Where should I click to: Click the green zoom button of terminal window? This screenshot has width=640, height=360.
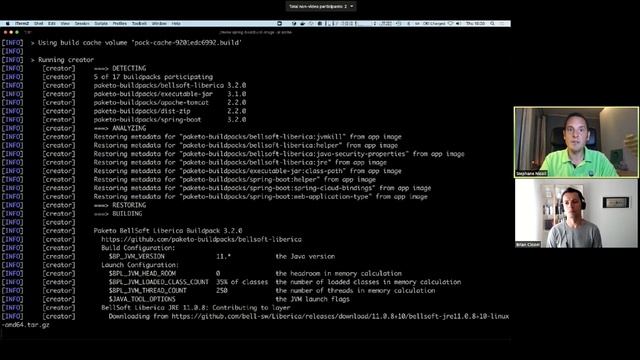click(17, 32)
